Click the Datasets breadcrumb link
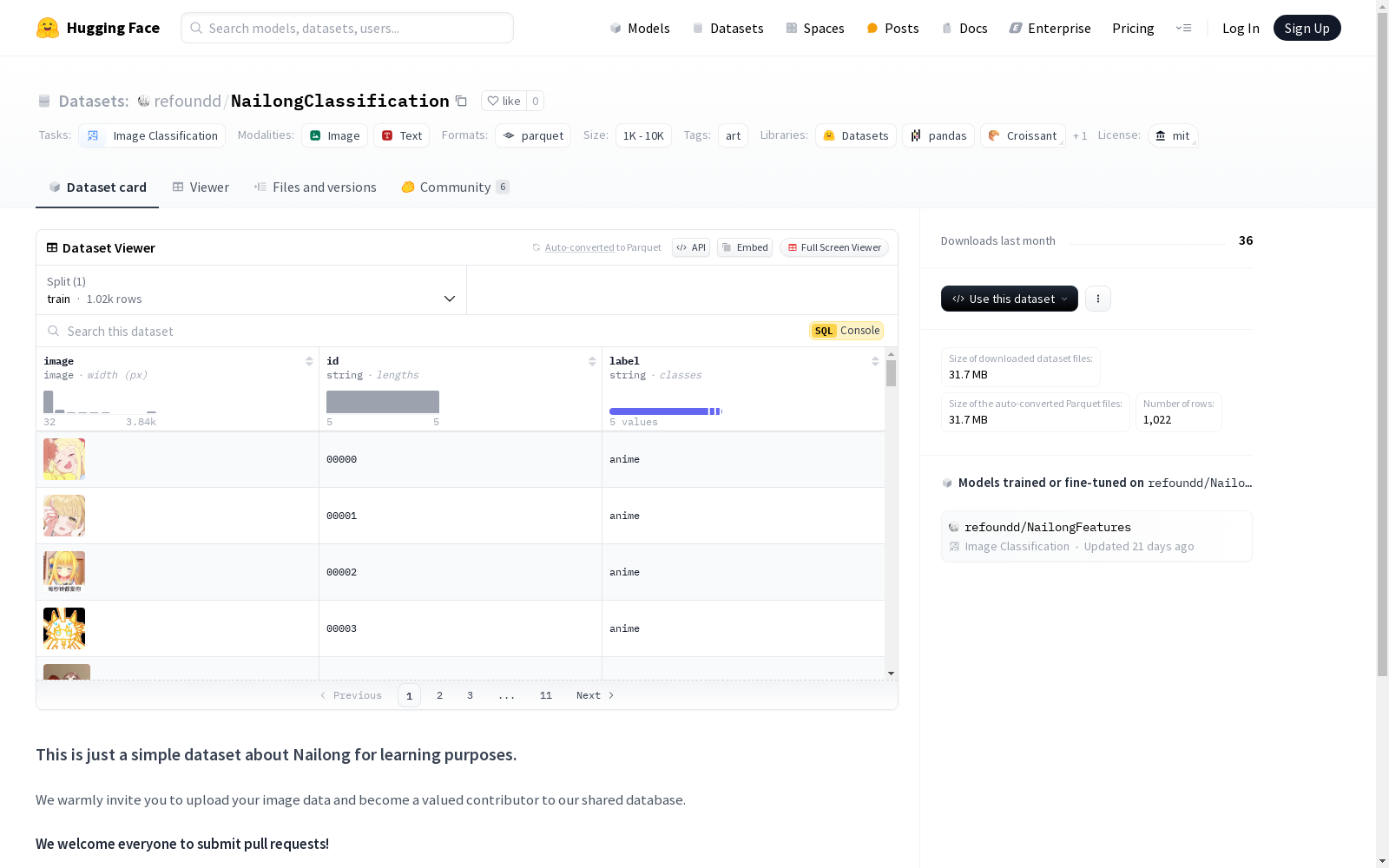Image resolution: width=1389 pixels, height=868 pixels. tap(93, 101)
